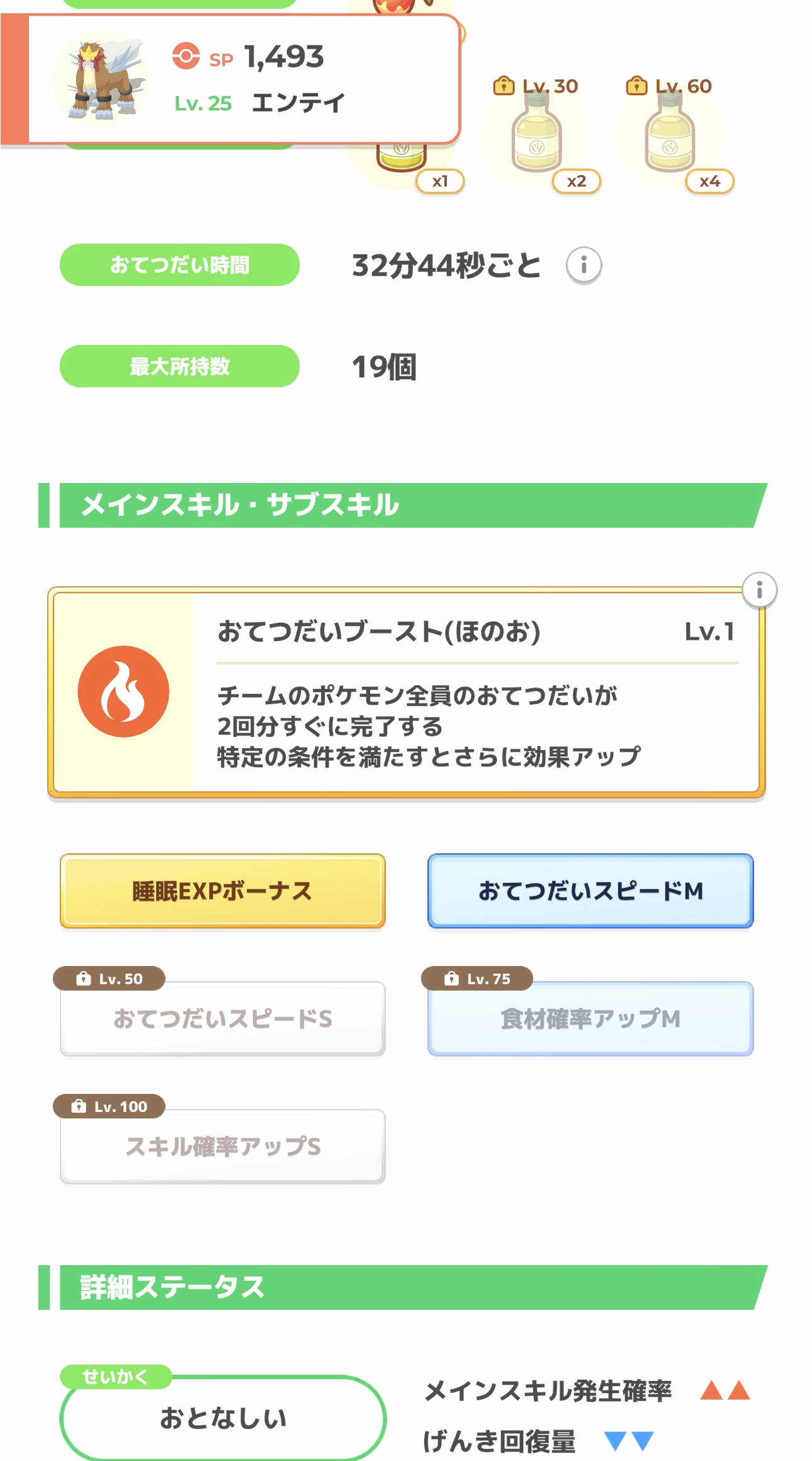This screenshot has width=812, height=1461.
Task: Tap the おとなしい nature button
Action: (x=223, y=1418)
